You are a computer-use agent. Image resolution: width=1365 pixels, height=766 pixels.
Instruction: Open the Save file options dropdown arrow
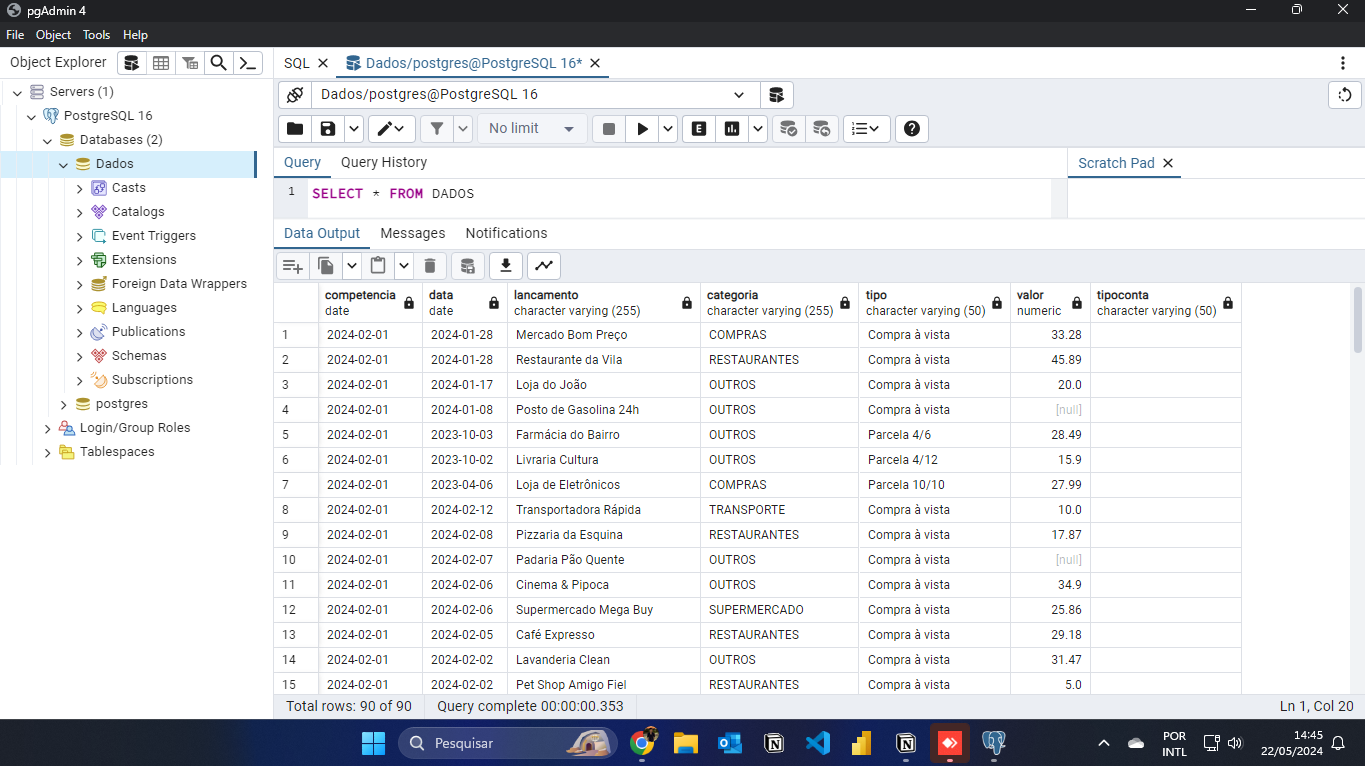pos(354,128)
